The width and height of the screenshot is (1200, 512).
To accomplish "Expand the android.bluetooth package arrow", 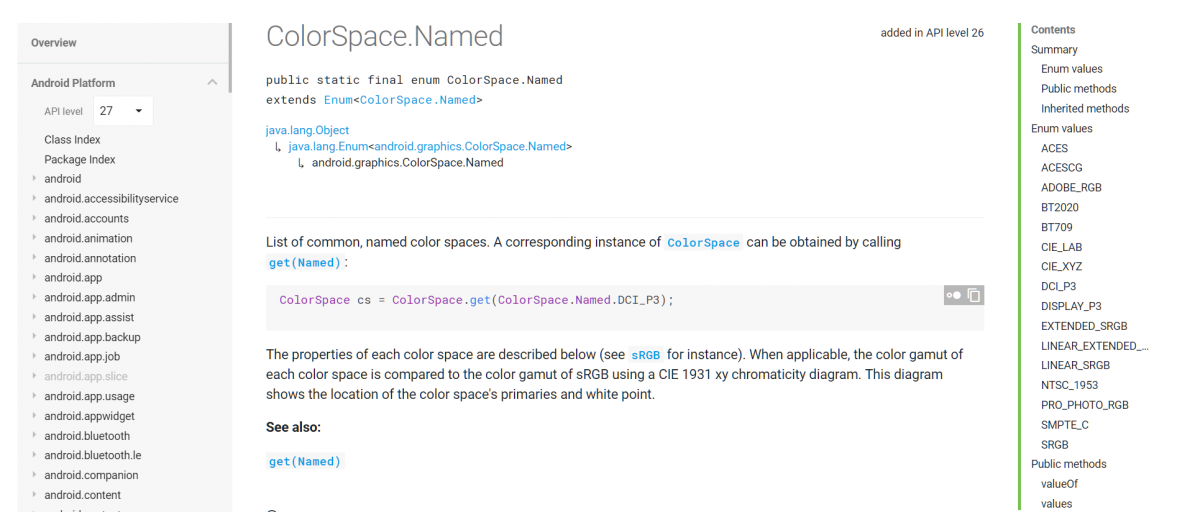I will coord(35,436).
